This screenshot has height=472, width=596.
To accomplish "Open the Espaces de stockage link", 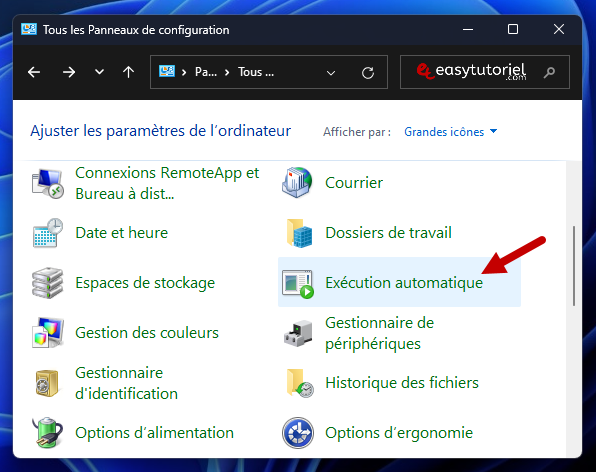I will pos(145,283).
